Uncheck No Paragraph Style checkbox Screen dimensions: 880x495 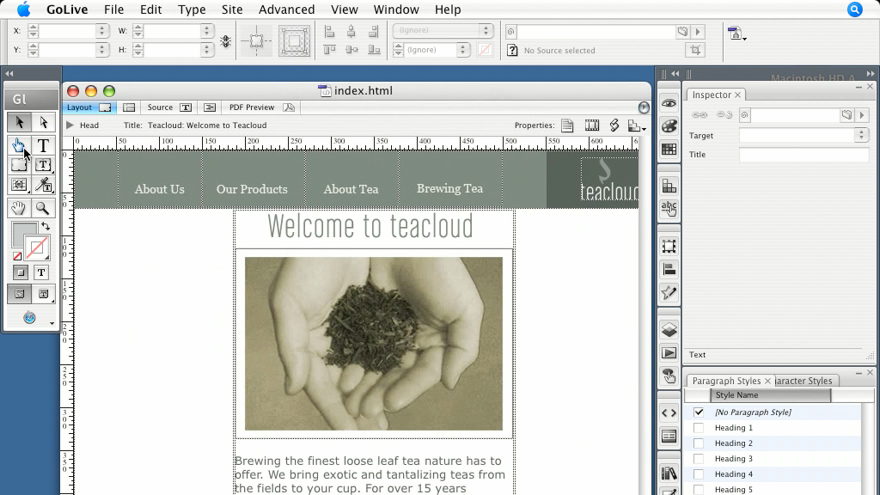tap(698, 412)
